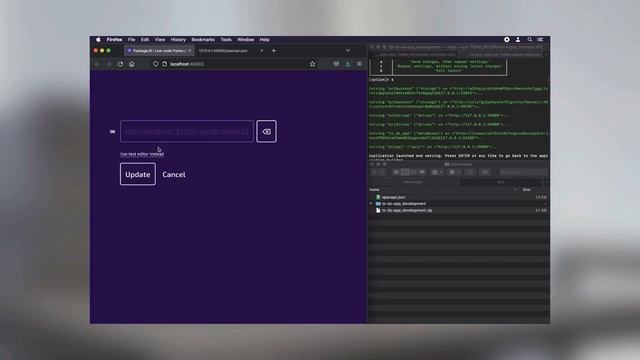640x360 pixels.
Task: Open the Bookmarks menu
Action: point(203,40)
